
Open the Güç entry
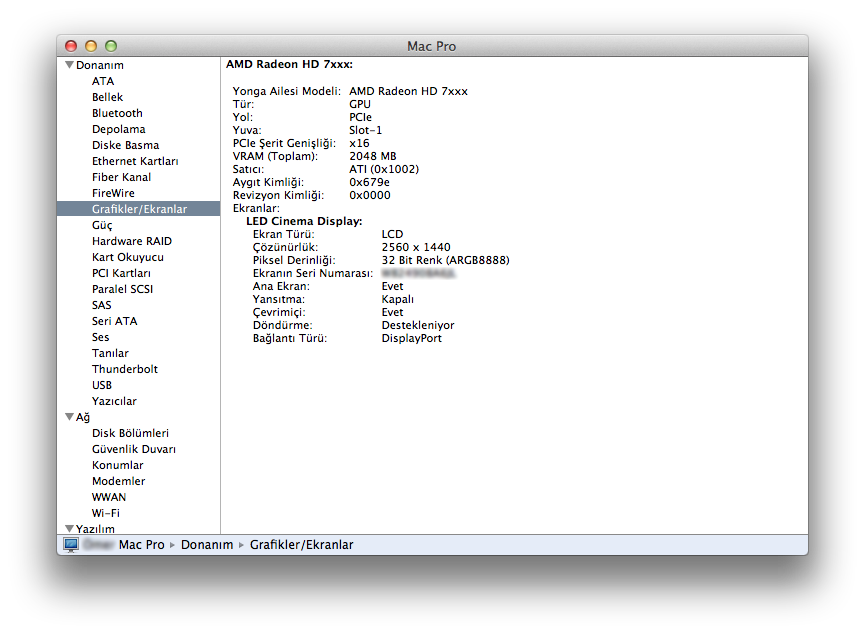102,225
